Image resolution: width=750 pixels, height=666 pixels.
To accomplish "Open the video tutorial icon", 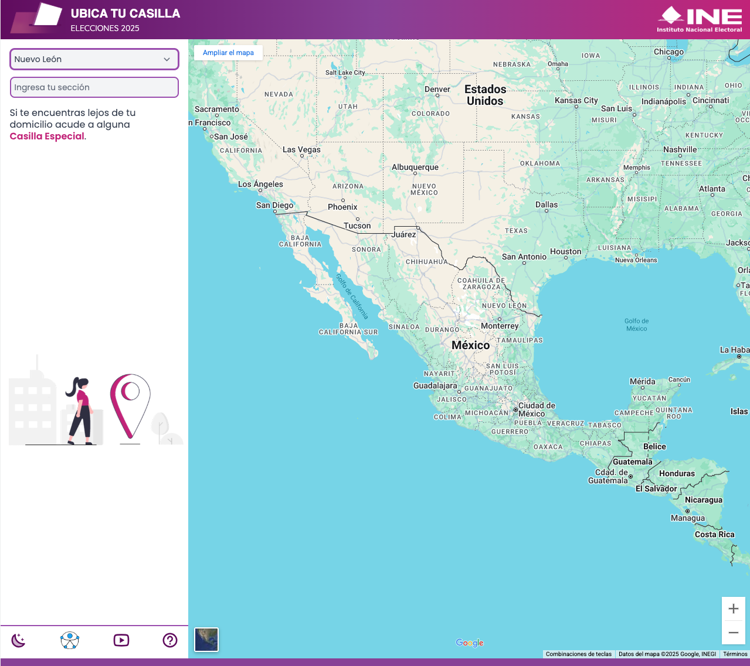I will 121,640.
